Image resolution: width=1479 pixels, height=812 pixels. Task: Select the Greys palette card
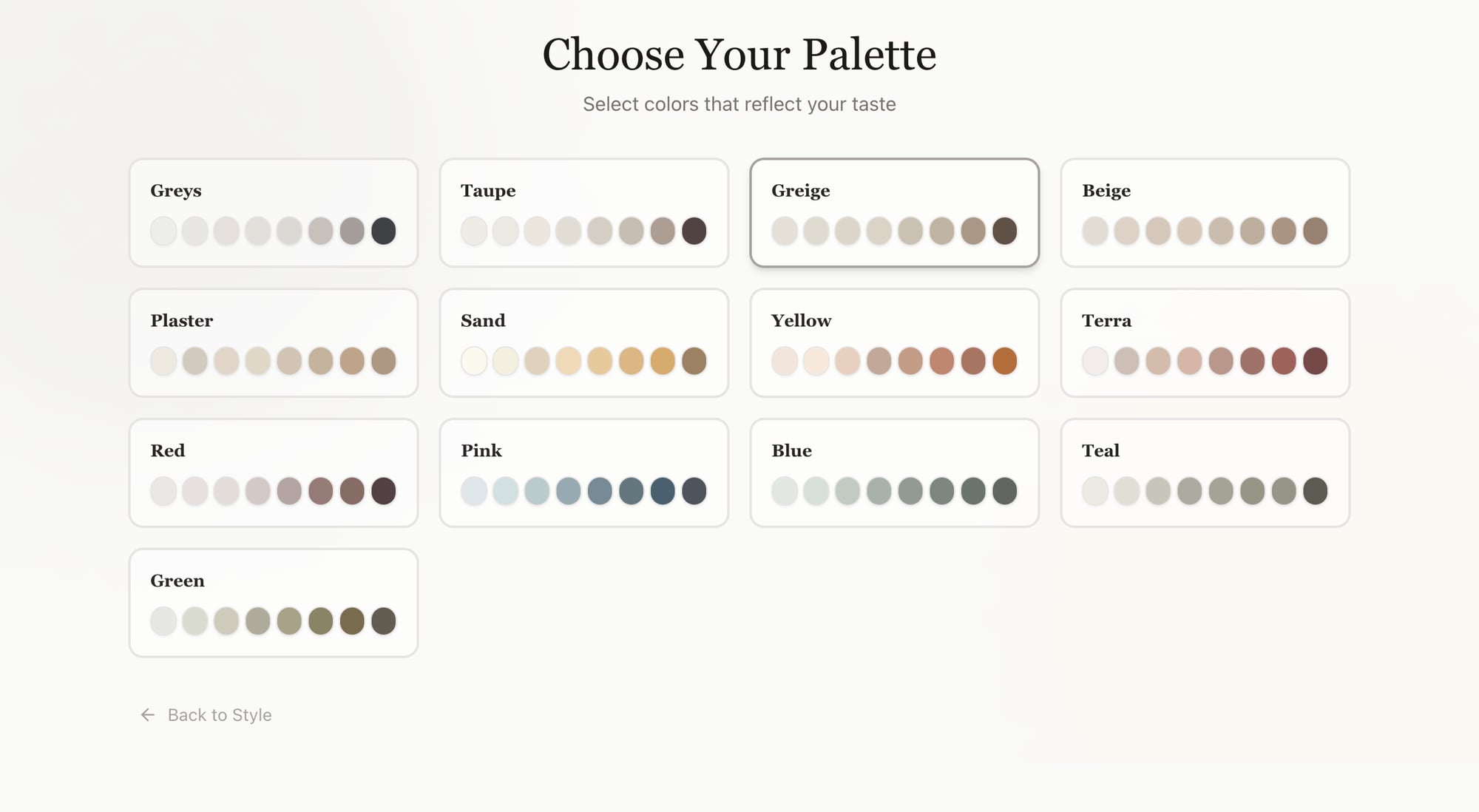click(x=274, y=212)
